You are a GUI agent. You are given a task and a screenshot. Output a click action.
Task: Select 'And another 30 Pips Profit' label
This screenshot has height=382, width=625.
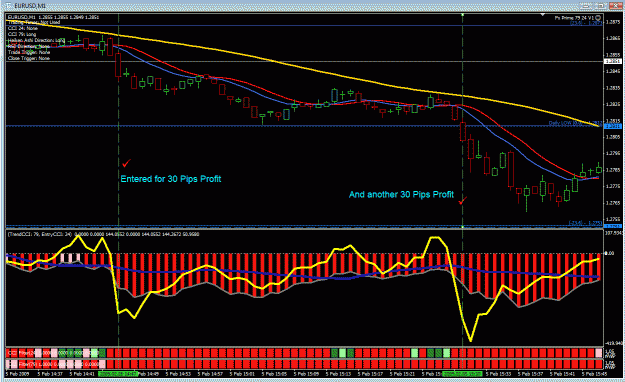(x=401, y=195)
